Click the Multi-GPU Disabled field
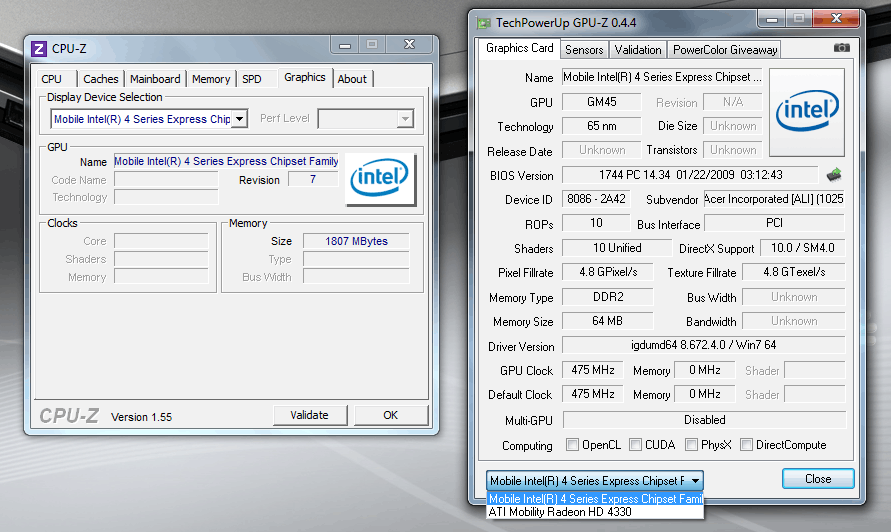891x532 pixels. tap(704, 420)
